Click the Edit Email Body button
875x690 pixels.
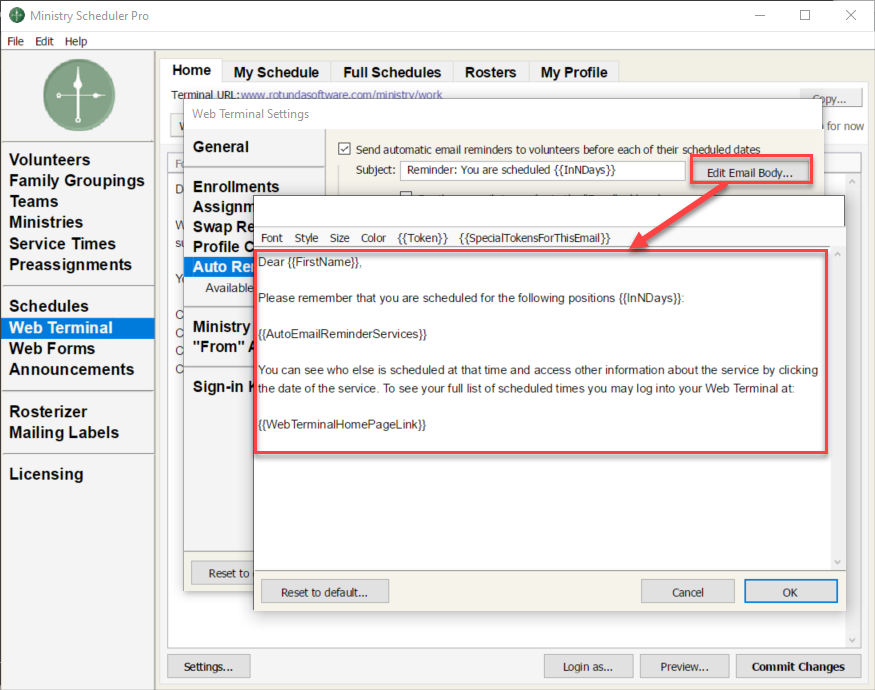pyautogui.click(x=750, y=172)
